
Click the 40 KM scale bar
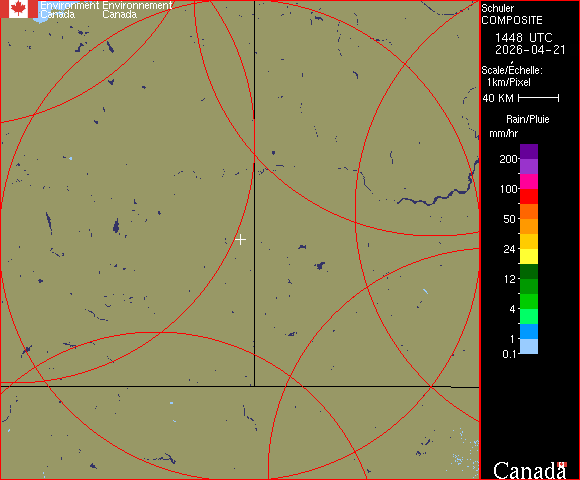tap(539, 98)
